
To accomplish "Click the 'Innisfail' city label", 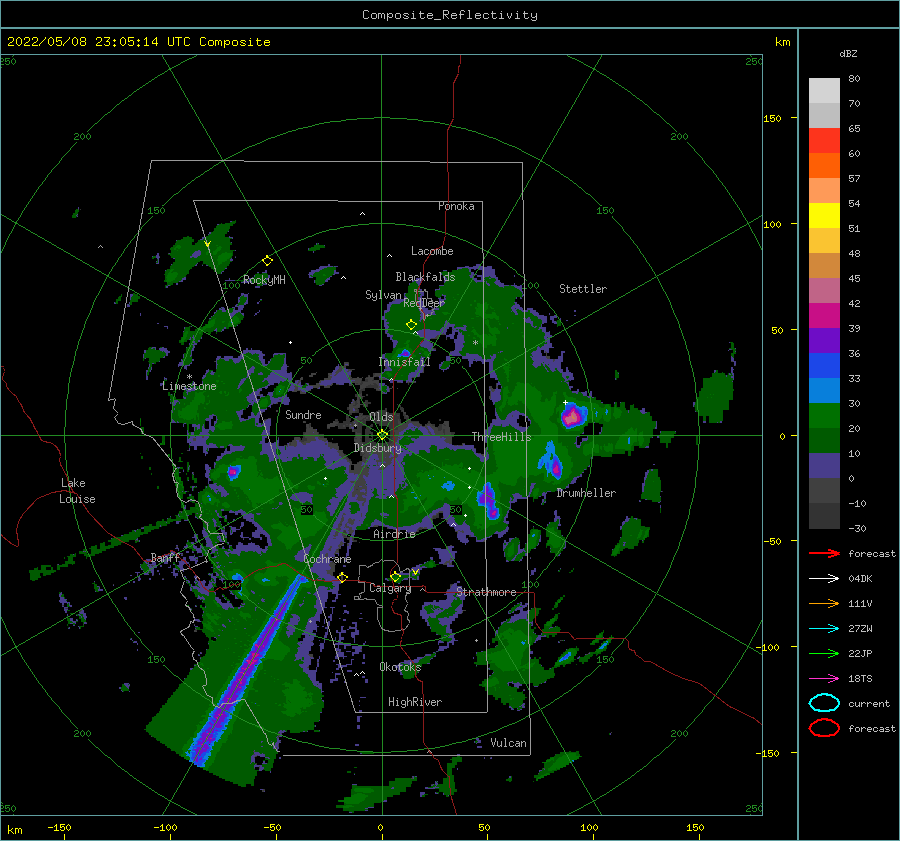I will coord(404,362).
